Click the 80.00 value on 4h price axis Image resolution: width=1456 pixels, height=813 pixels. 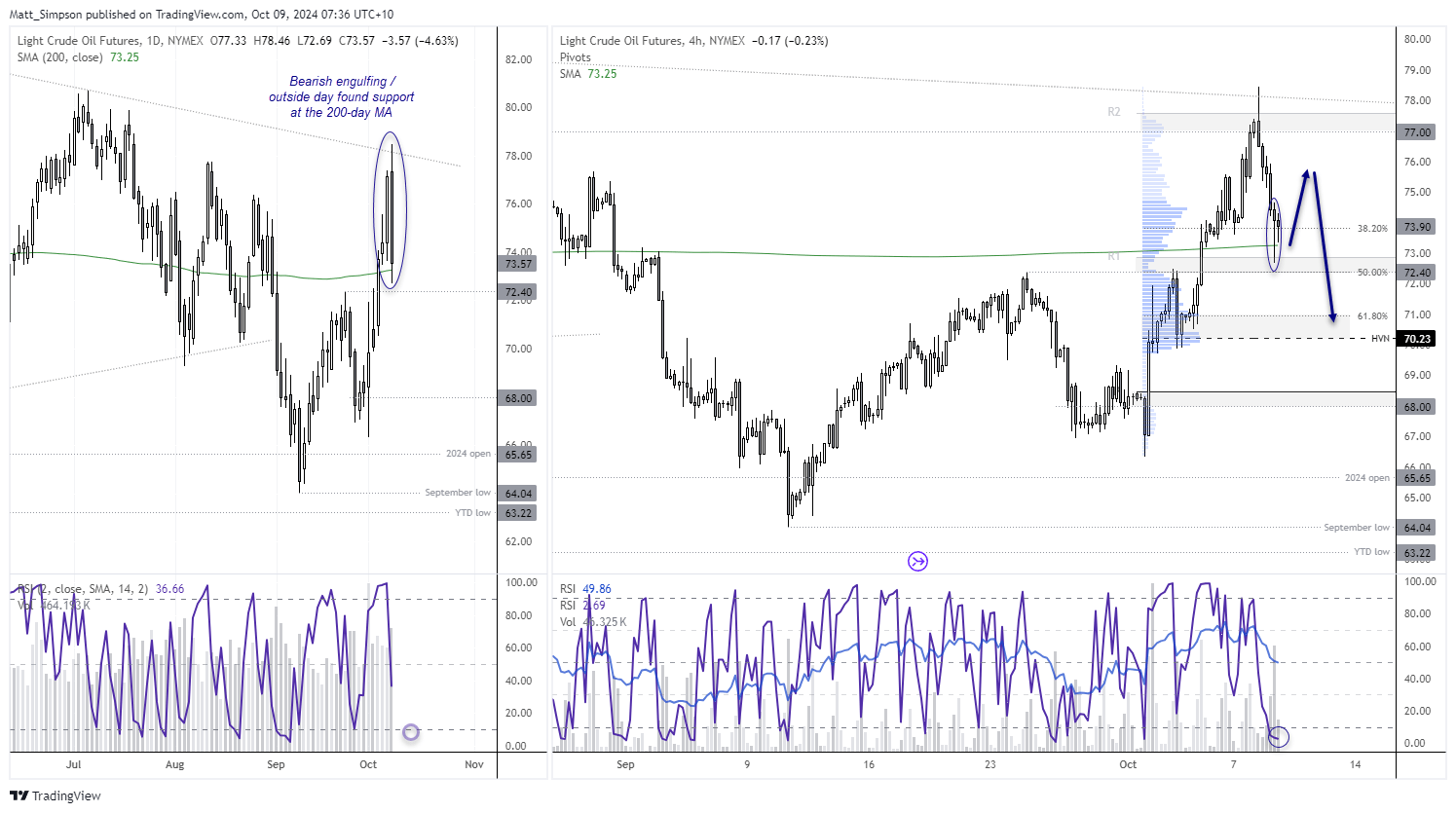pos(1417,39)
